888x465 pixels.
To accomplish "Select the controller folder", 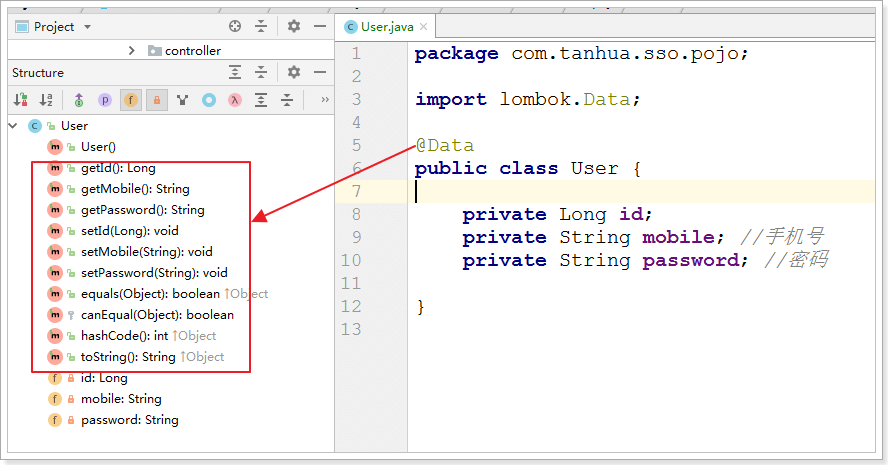I will pos(184,50).
